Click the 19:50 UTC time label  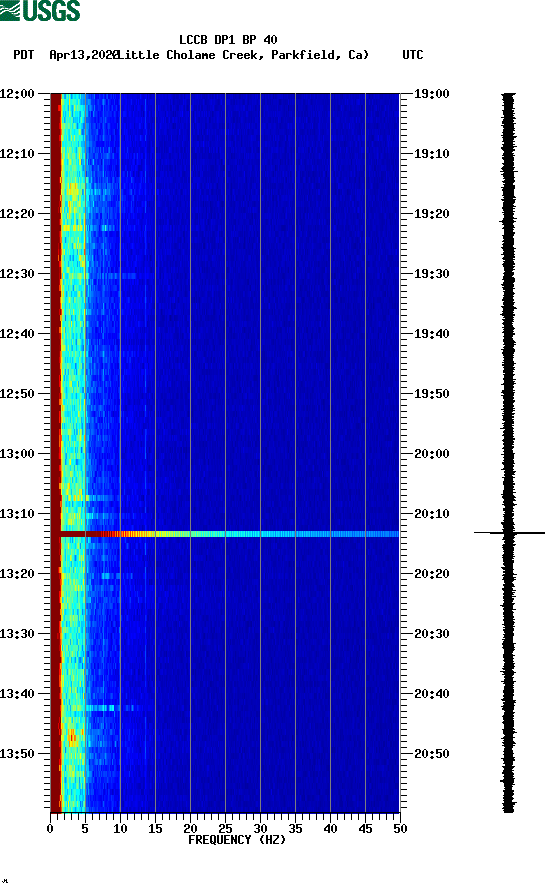[431, 394]
